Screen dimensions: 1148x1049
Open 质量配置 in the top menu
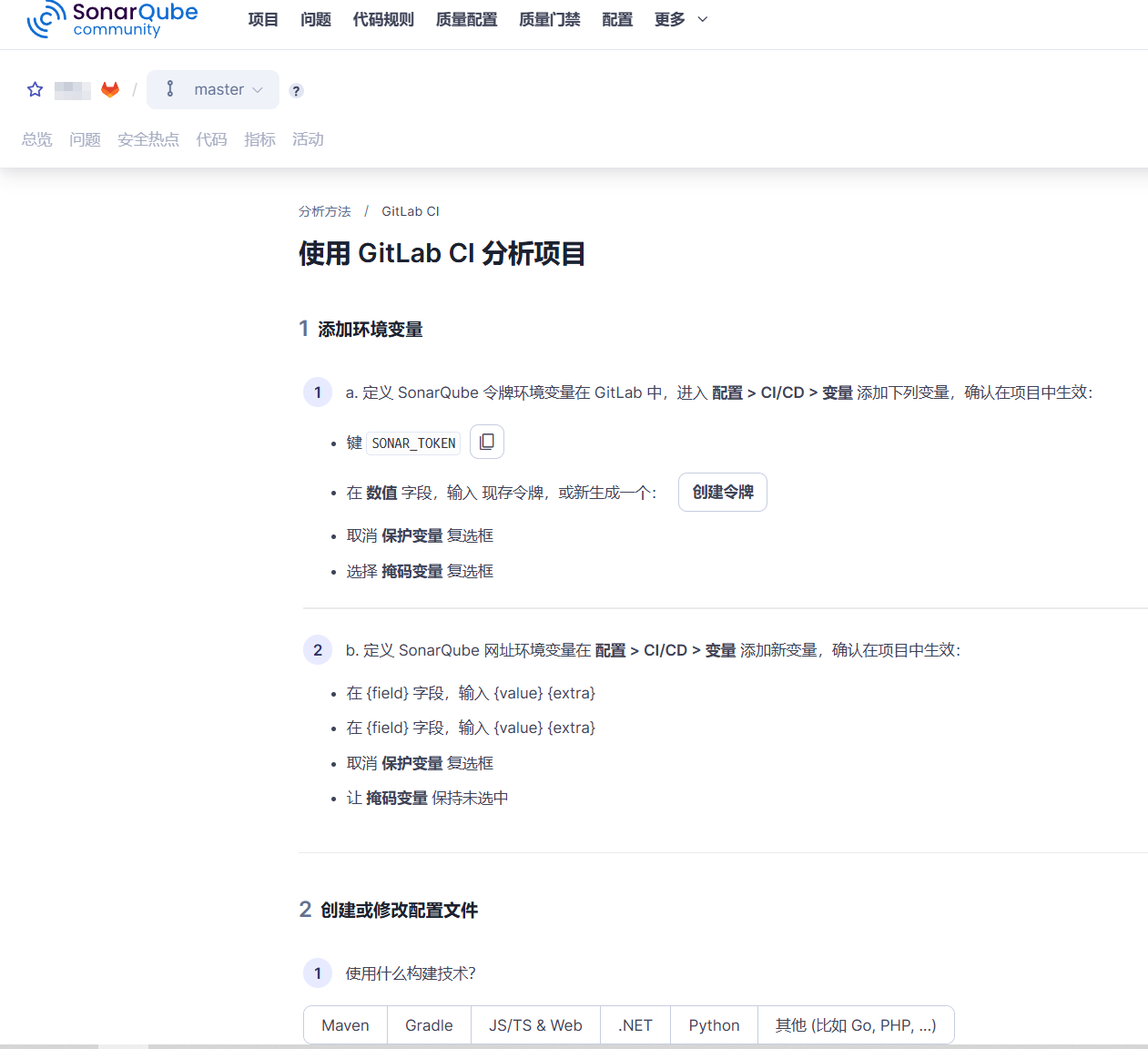pos(466,19)
